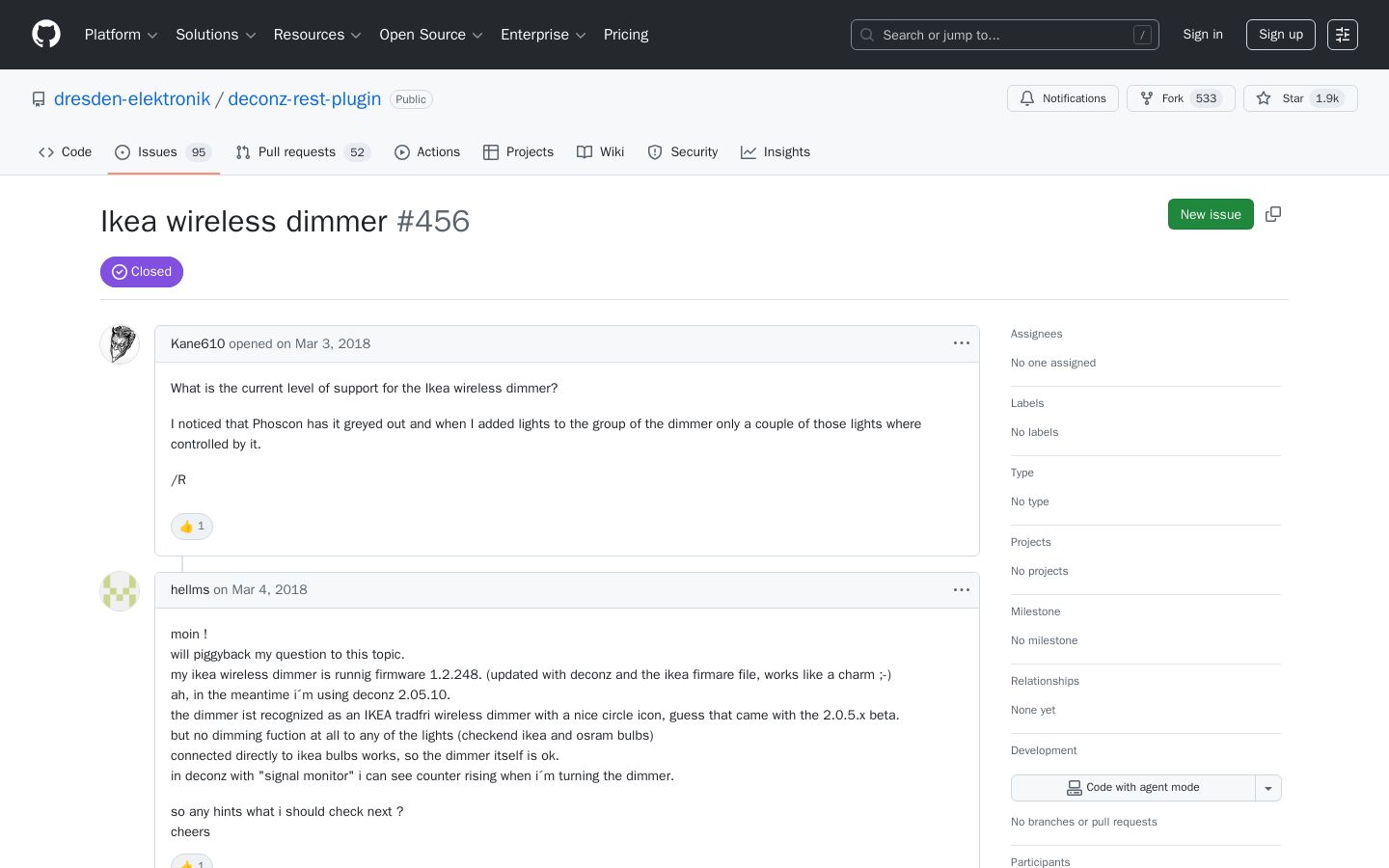Click the No projects text in sidebar
Screen dimensions: 1389x868
point(1040,571)
